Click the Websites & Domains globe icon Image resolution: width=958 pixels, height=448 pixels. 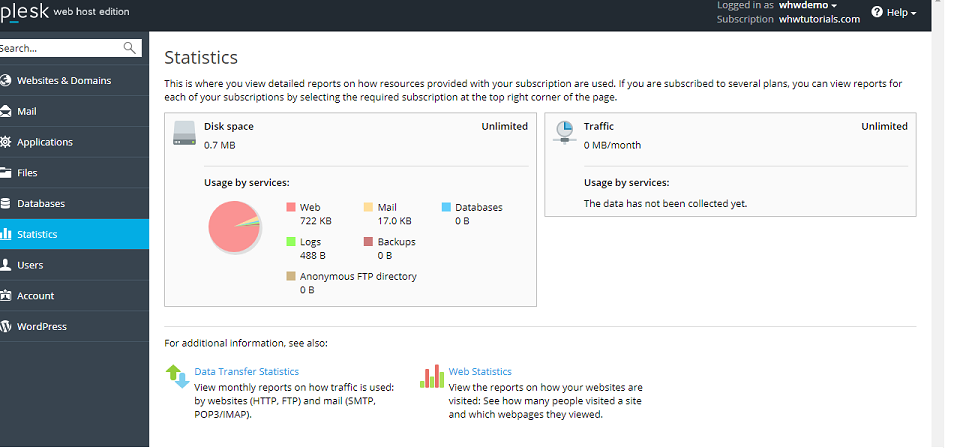[6, 81]
